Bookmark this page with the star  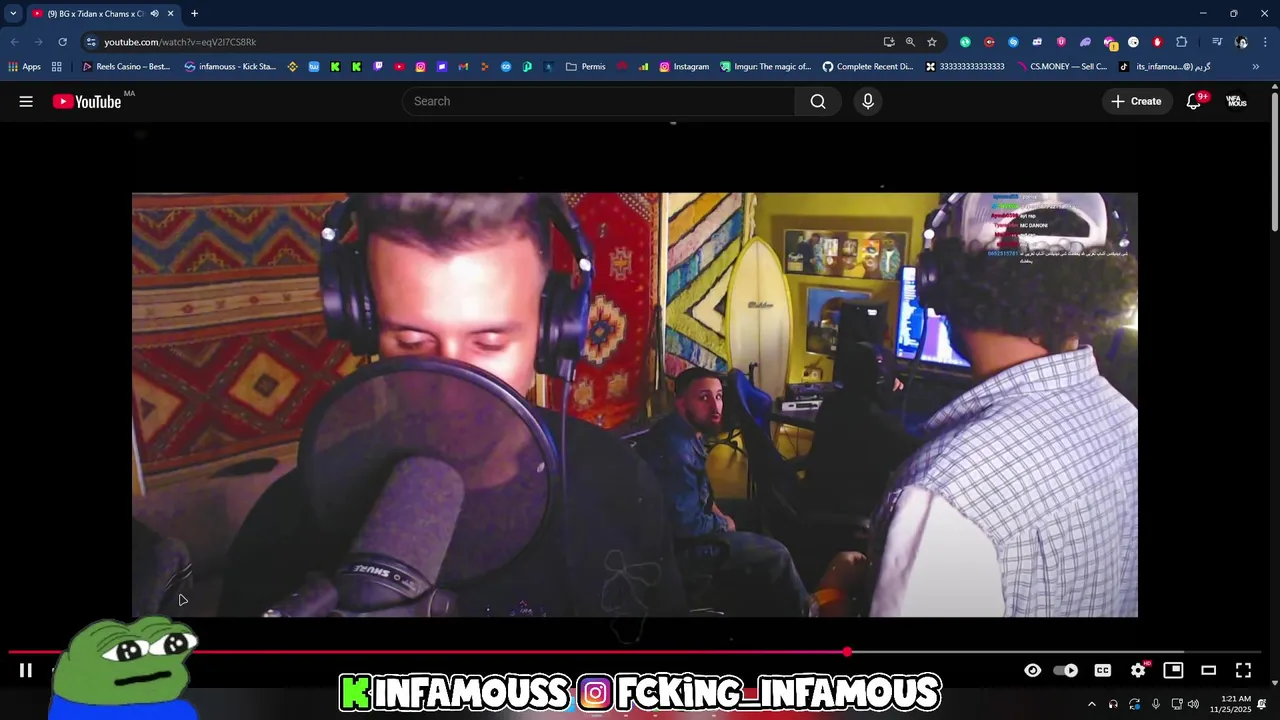(932, 42)
